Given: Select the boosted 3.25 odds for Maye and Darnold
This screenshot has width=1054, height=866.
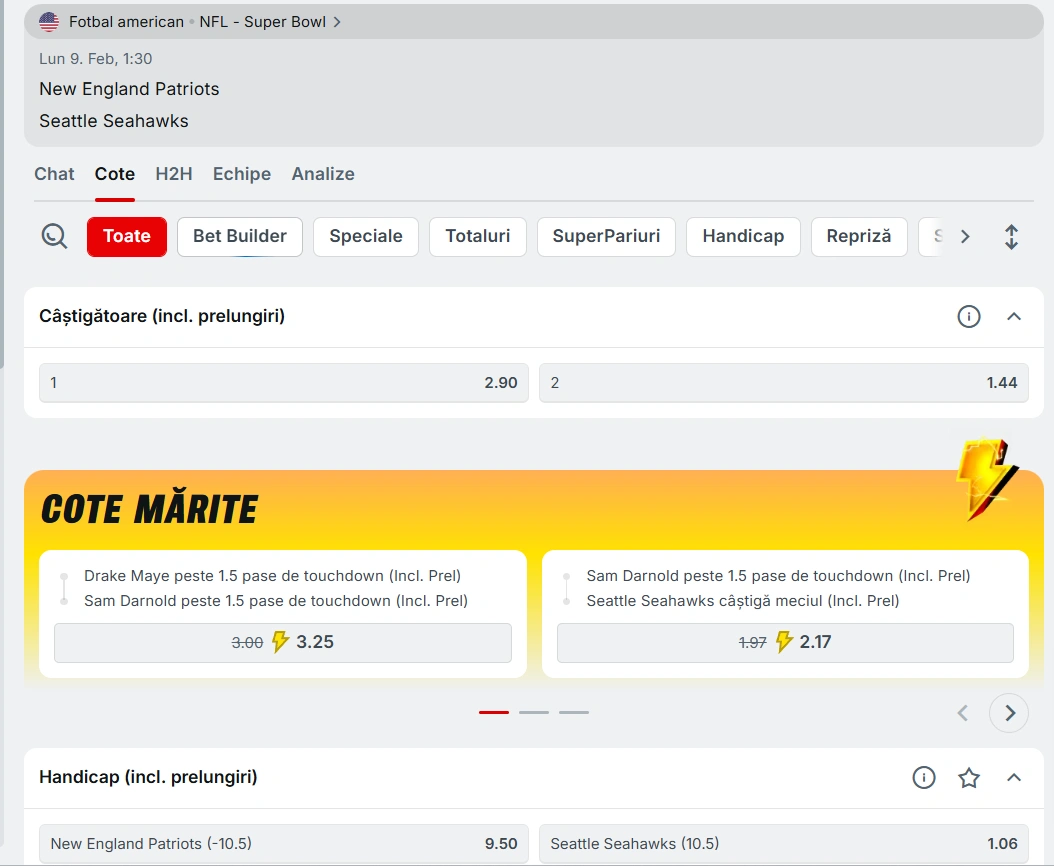Looking at the screenshot, I should [x=283, y=642].
